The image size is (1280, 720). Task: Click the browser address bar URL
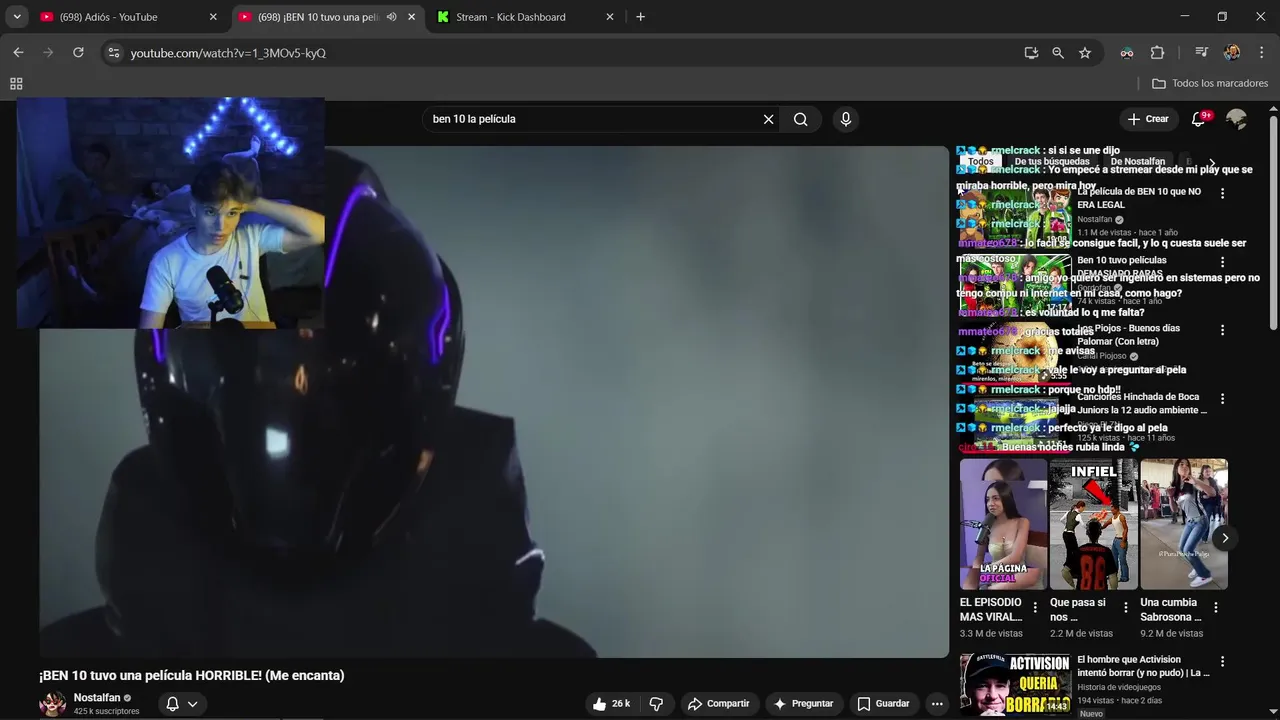click(228, 53)
